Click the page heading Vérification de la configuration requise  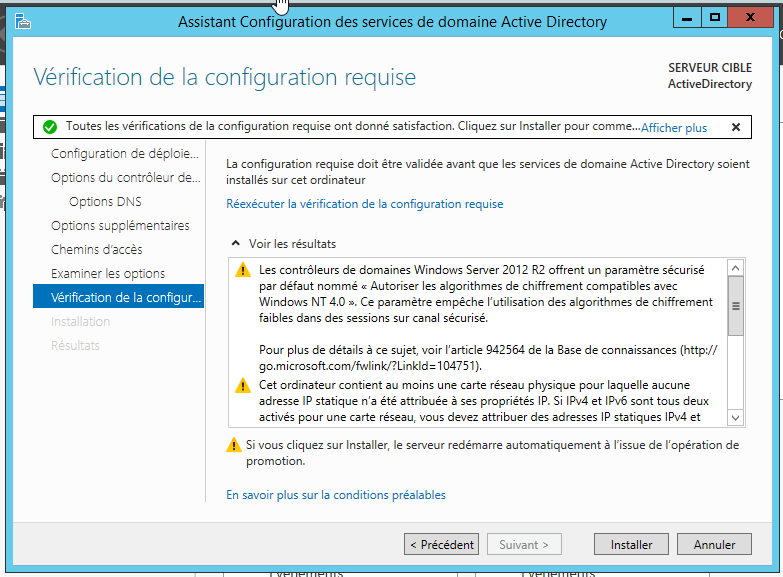point(225,77)
